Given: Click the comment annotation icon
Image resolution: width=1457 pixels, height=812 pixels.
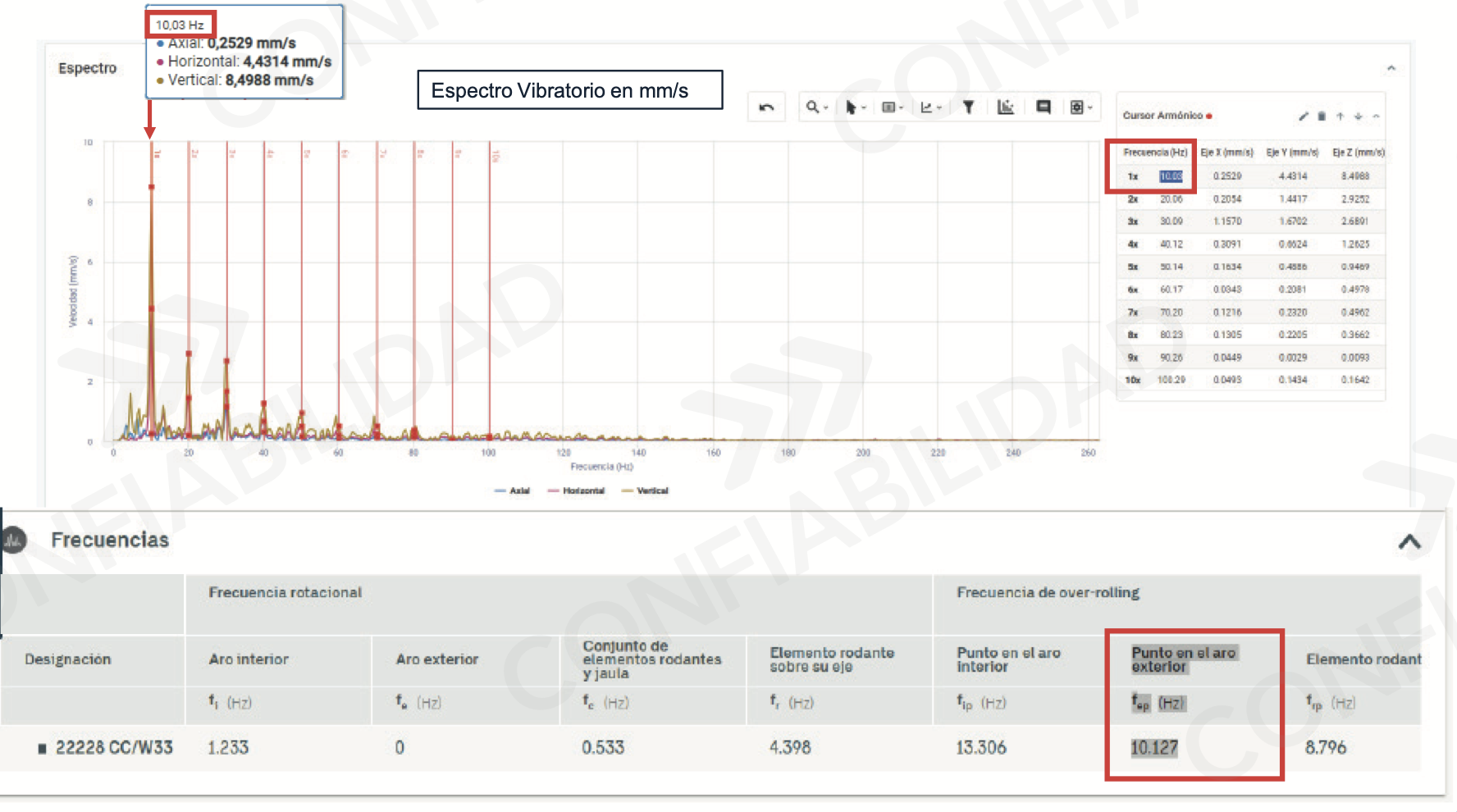Looking at the screenshot, I should 1044,107.
